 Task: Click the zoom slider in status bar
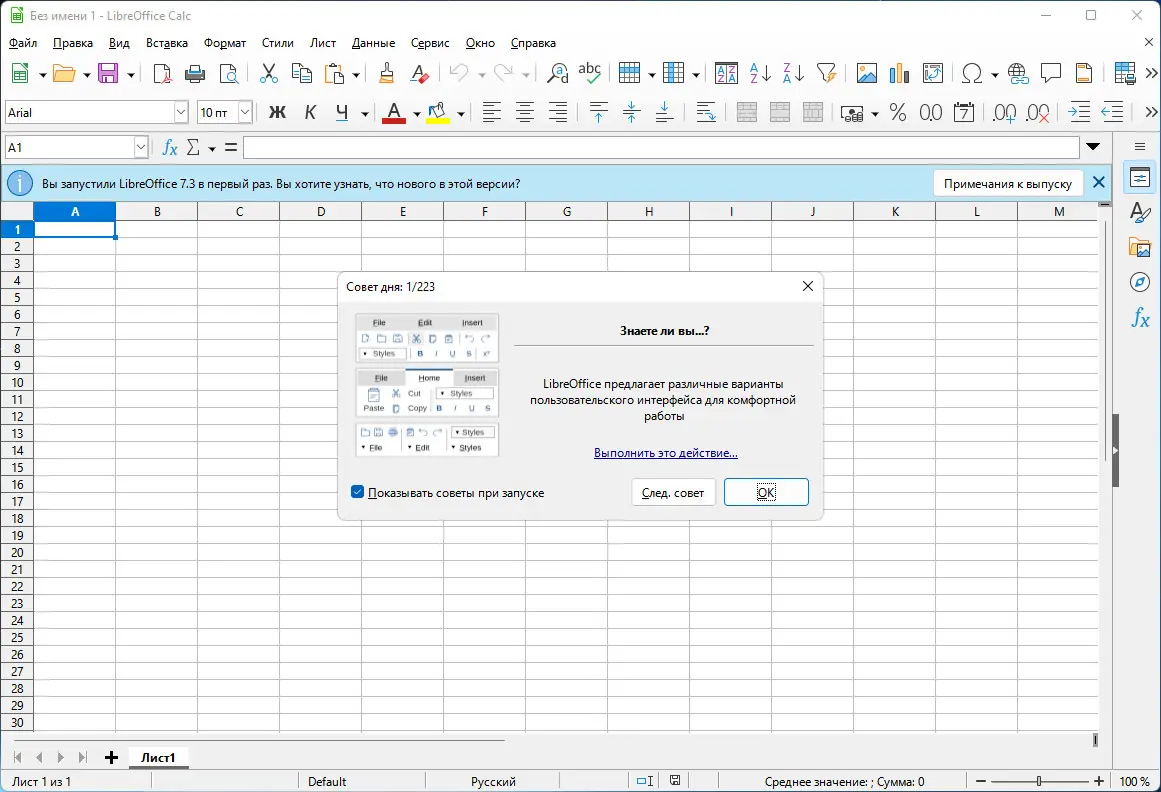(1040, 781)
